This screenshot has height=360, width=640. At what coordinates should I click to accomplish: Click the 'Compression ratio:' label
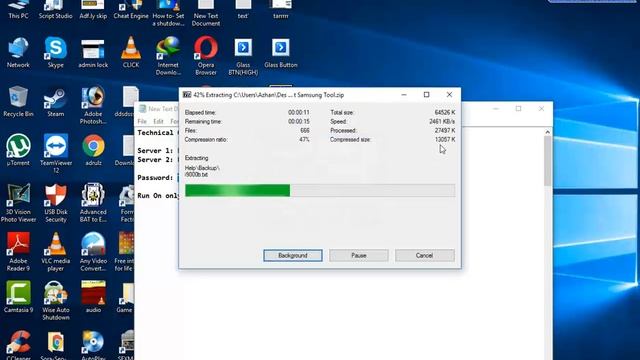coord(206,140)
